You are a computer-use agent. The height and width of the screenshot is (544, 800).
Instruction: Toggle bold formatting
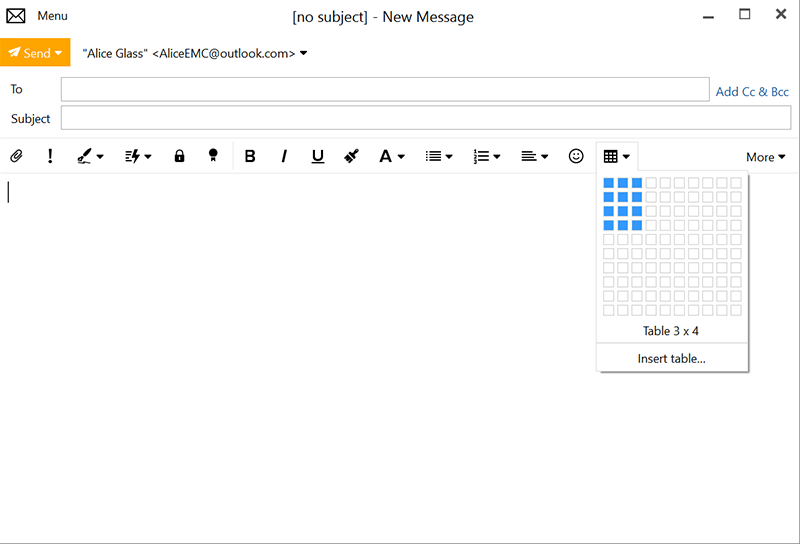click(x=250, y=156)
